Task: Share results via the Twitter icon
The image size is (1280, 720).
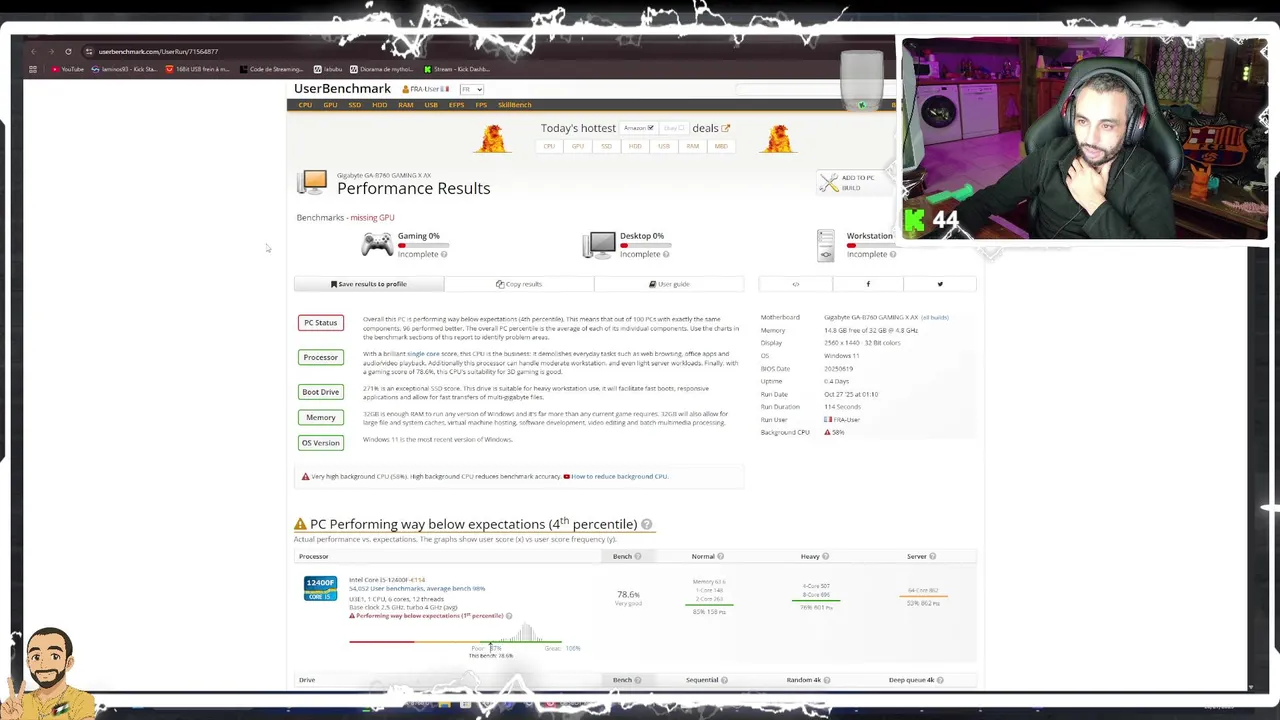Action: (940, 284)
